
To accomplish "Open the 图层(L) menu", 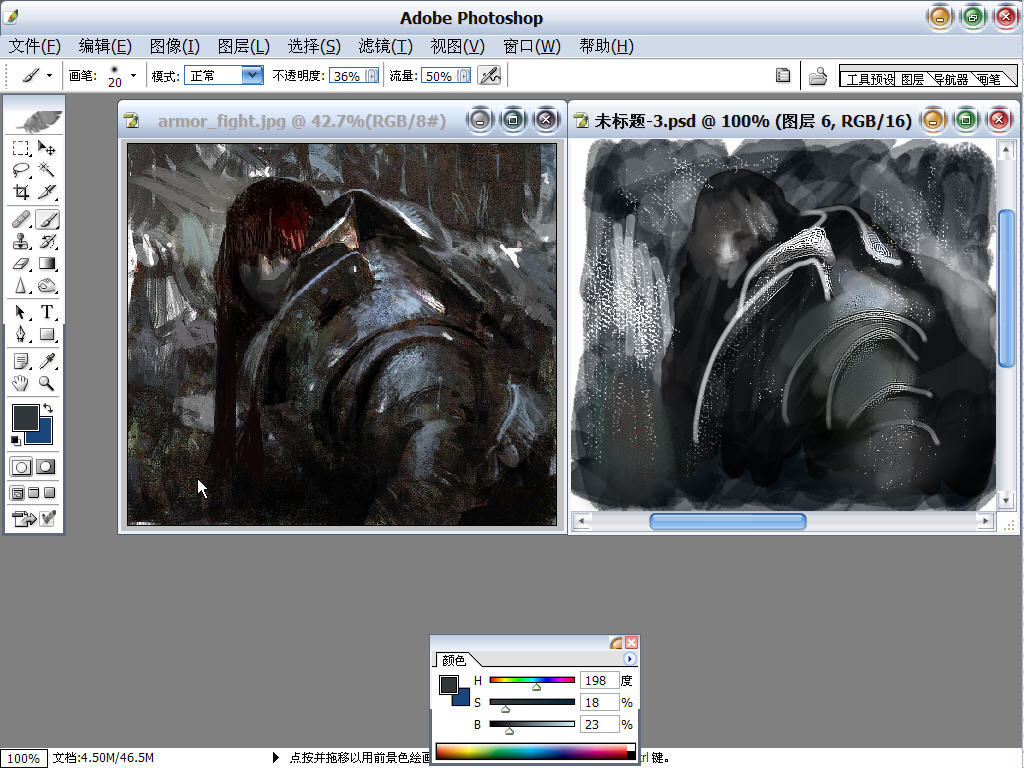I will point(244,46).
